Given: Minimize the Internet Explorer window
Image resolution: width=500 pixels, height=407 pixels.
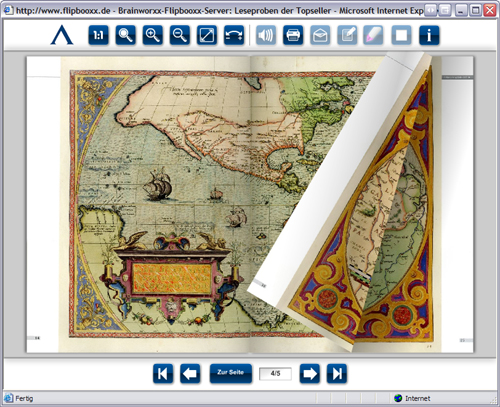Looking at the screenshot, I should (461, 10).
